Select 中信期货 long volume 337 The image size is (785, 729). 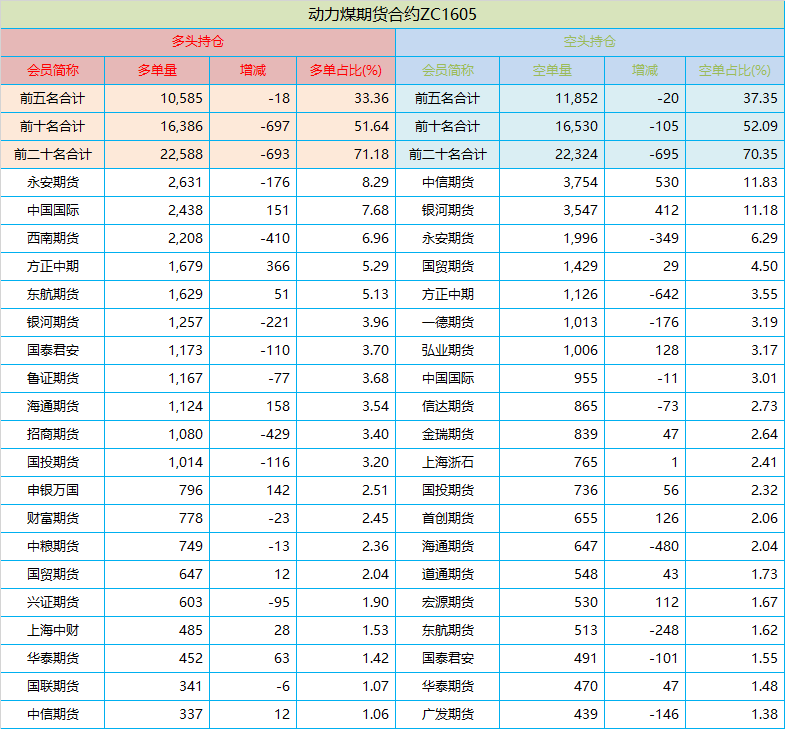click(x=191, y=714)
